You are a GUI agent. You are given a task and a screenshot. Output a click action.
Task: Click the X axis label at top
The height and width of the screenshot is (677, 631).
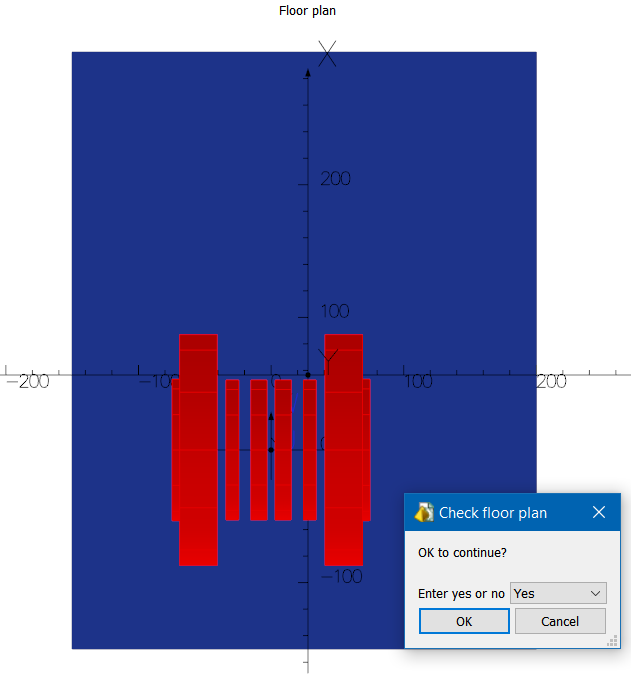327,54
